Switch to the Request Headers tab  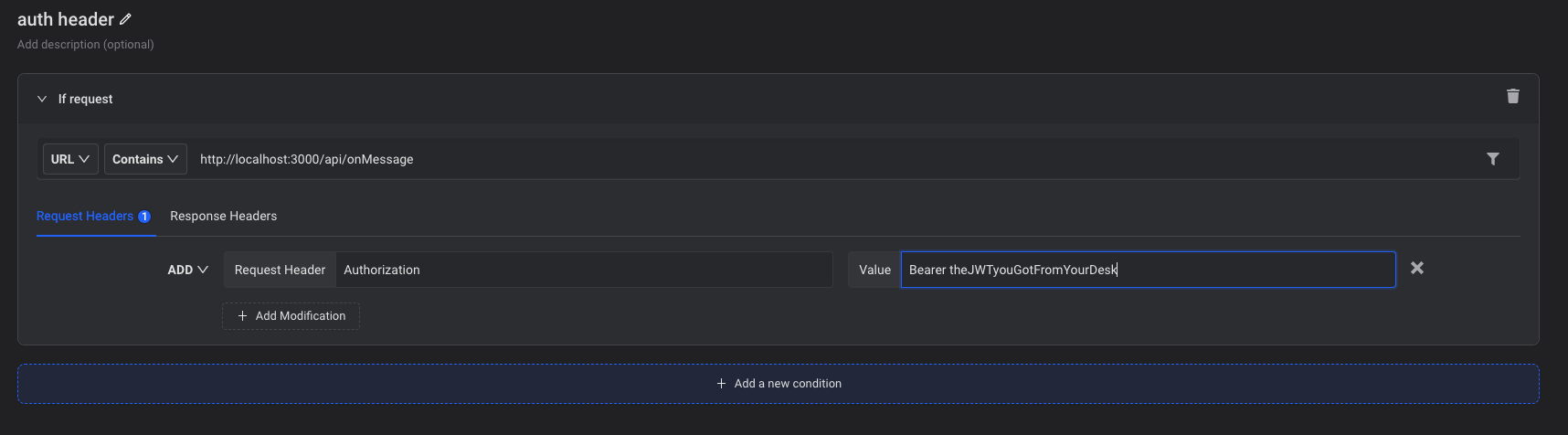85,216
